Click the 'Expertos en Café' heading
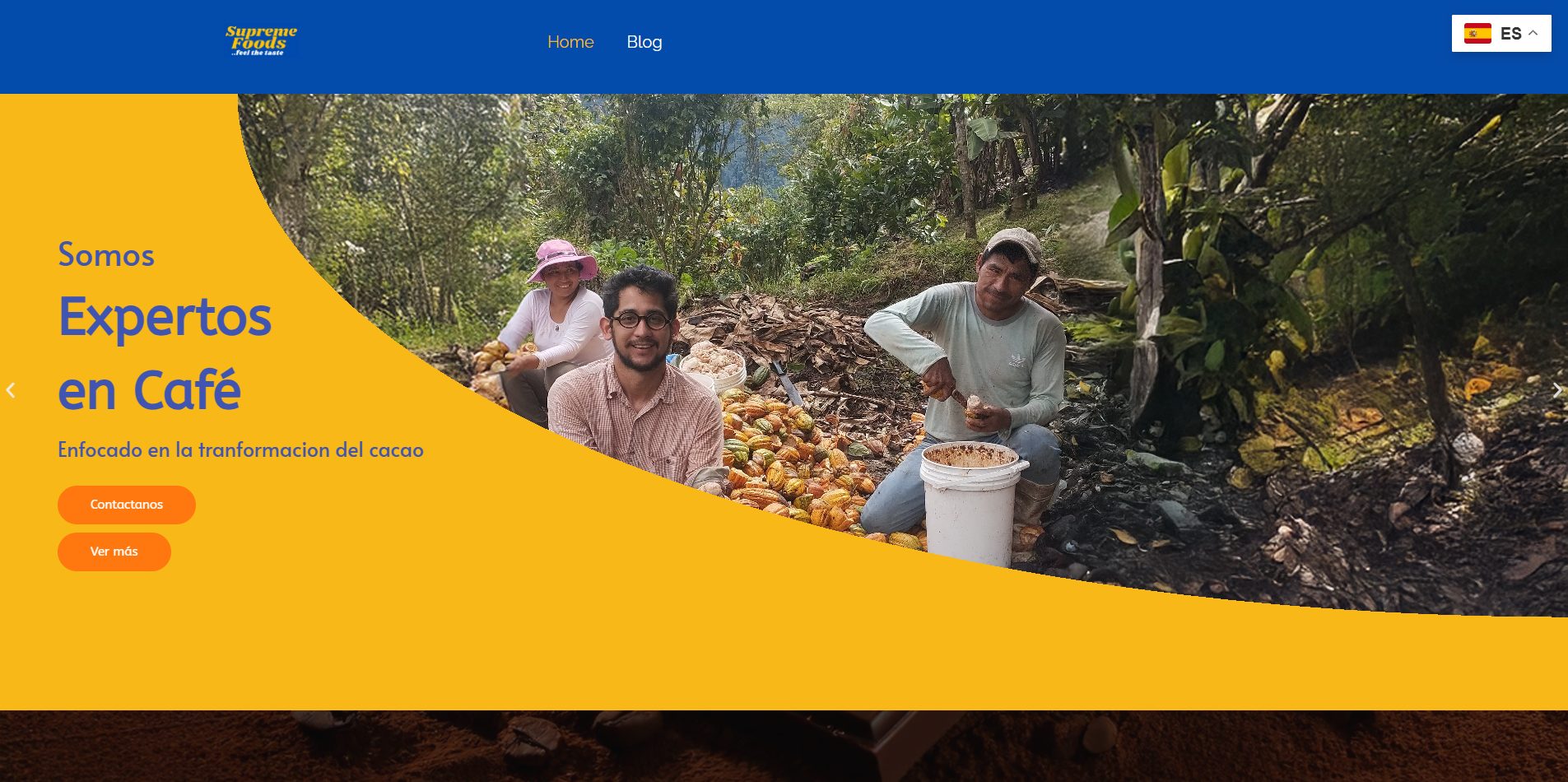The width and height of the screenshot is (1568, 782). click(165, 353)
